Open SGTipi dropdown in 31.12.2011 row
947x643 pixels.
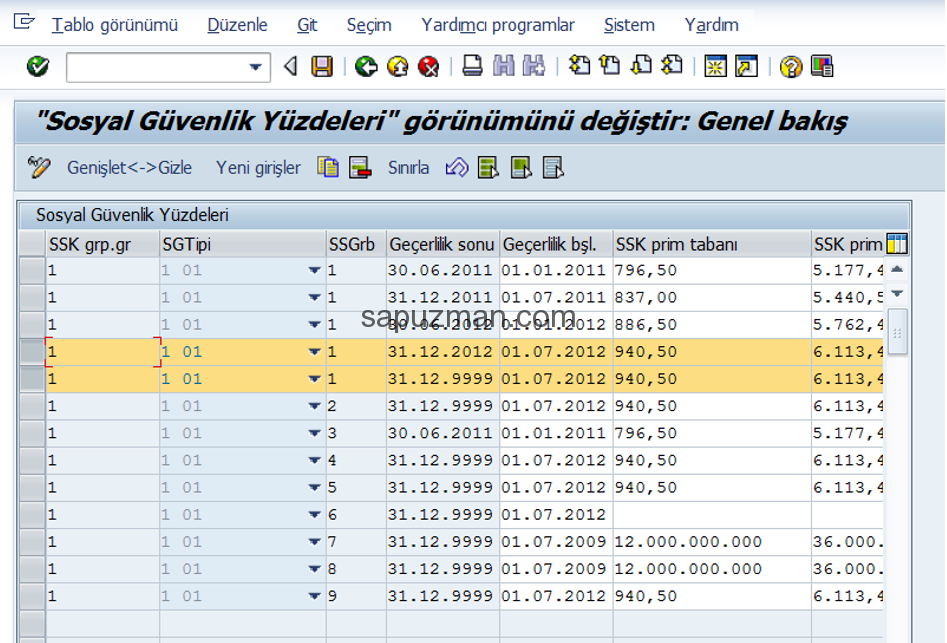tap(314, 298)
